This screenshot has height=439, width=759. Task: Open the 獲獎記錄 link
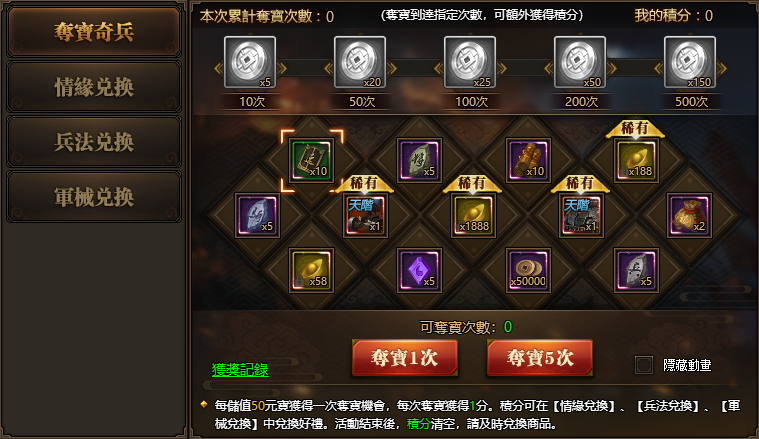[x=240, y=370]
